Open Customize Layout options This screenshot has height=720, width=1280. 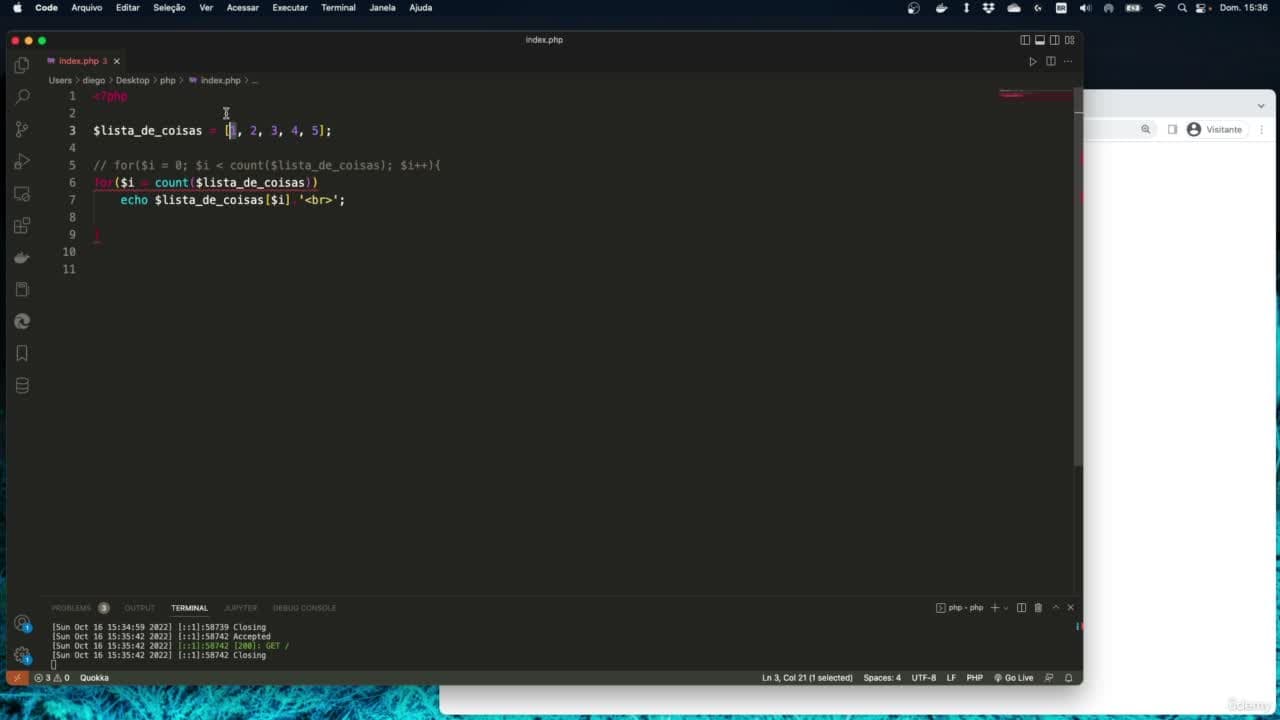pyautogui.click(x=1070, y=40)
